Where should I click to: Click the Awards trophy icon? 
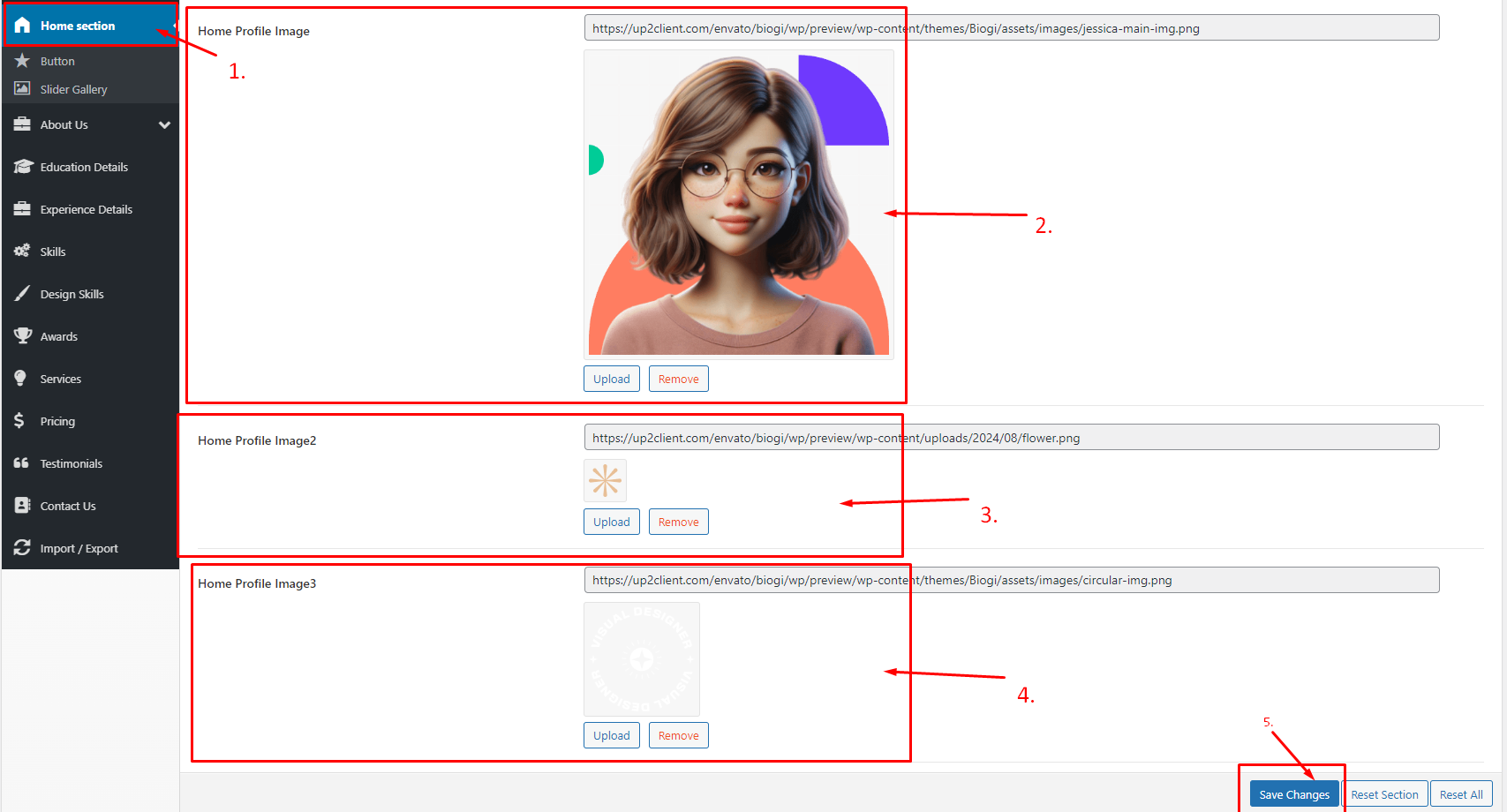tap(23, 336)
